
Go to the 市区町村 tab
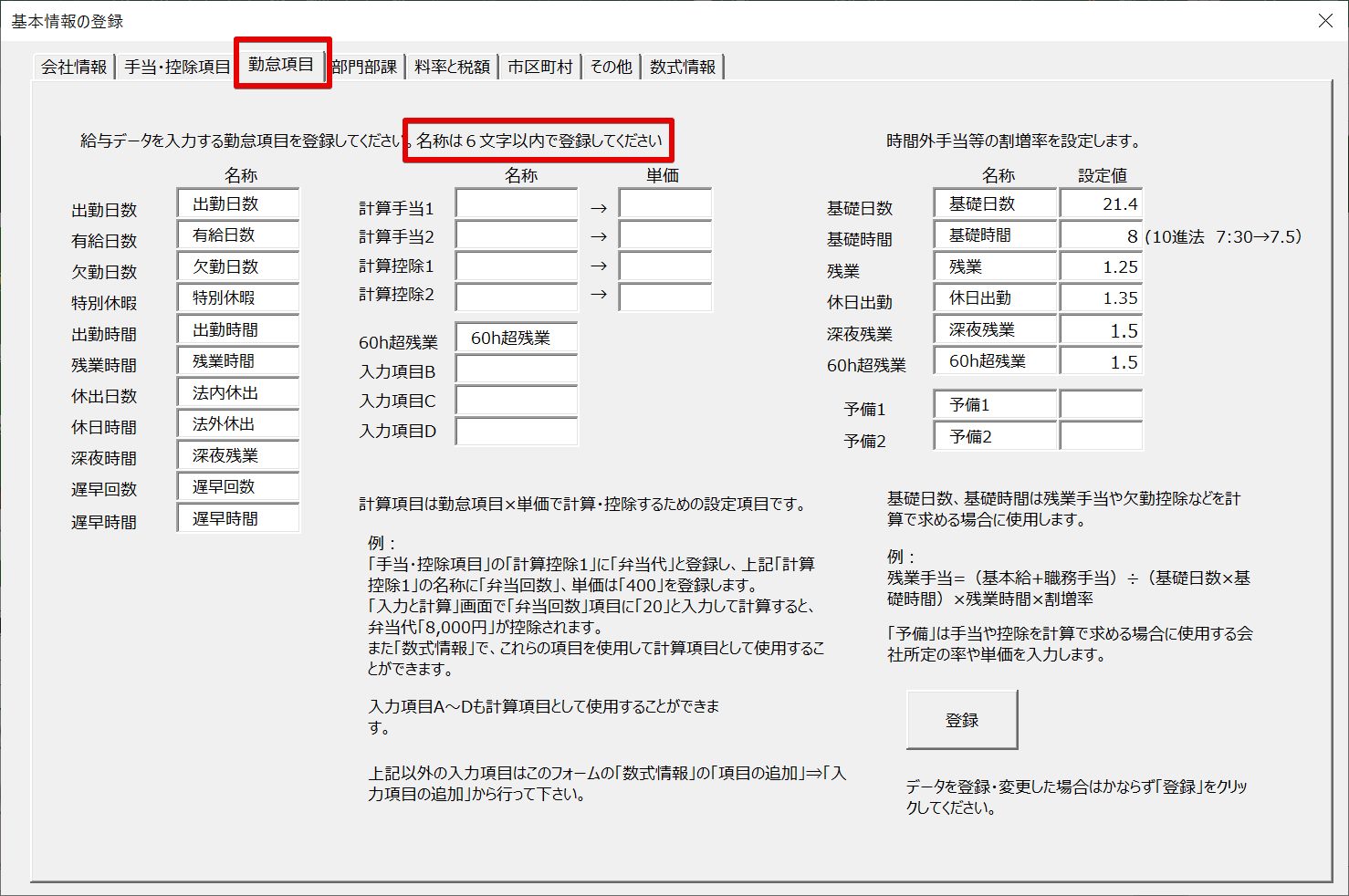(x=539, y=67)
